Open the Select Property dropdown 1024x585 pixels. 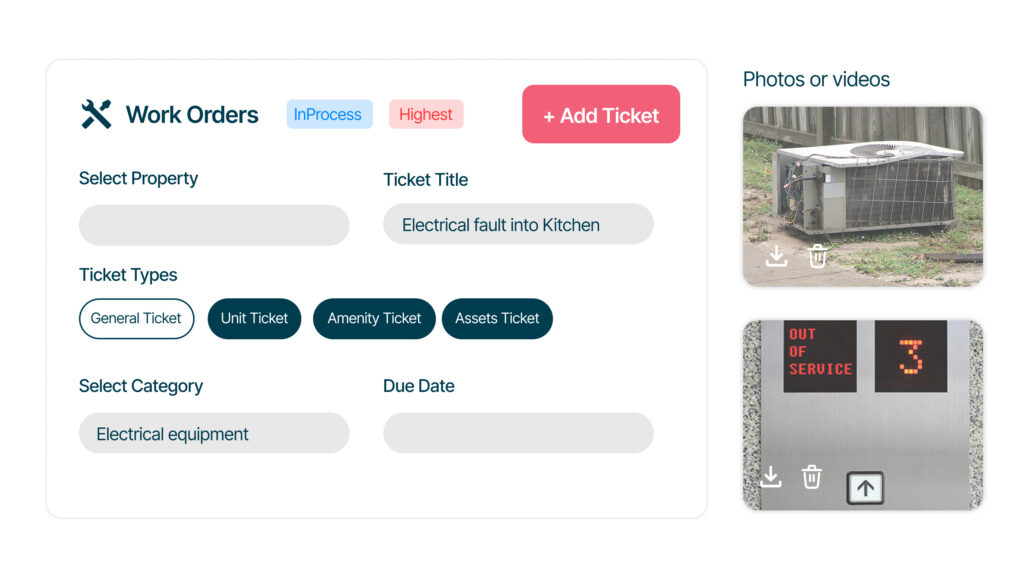(214, 225)
